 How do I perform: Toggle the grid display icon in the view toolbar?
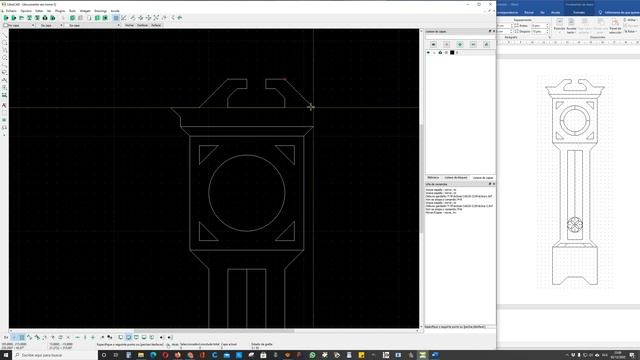[x=116, y=18]
